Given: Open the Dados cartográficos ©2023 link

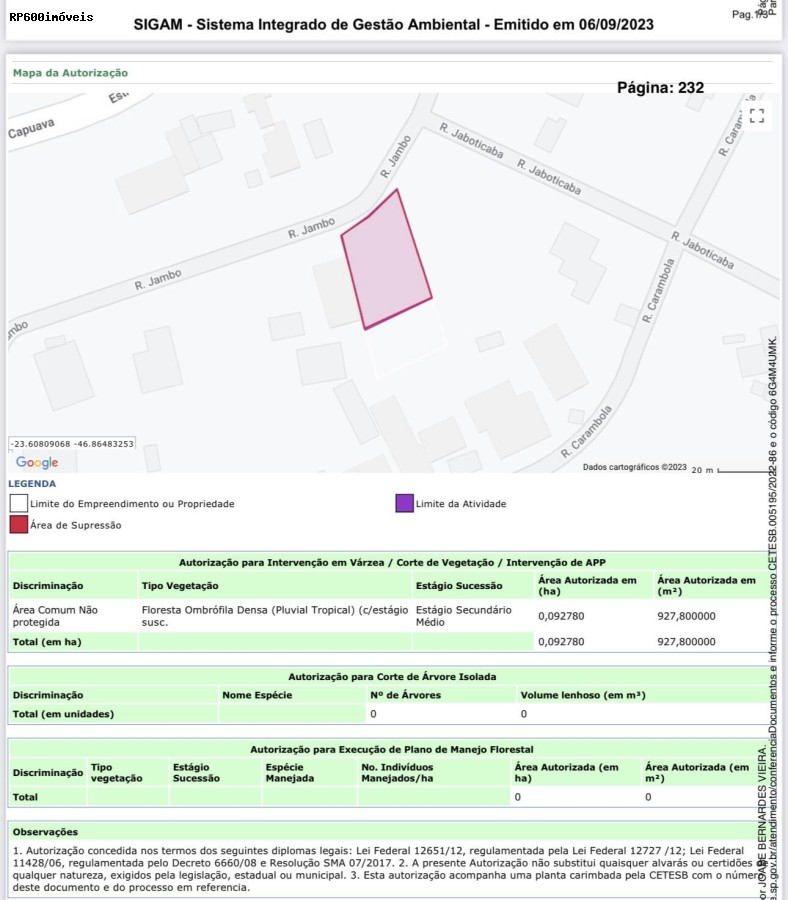Looking at the screenshot, I should point(634,467).
